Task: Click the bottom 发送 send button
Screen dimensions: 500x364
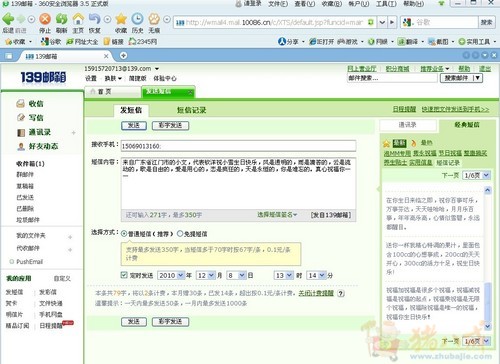Action: (x=134, y=321)
